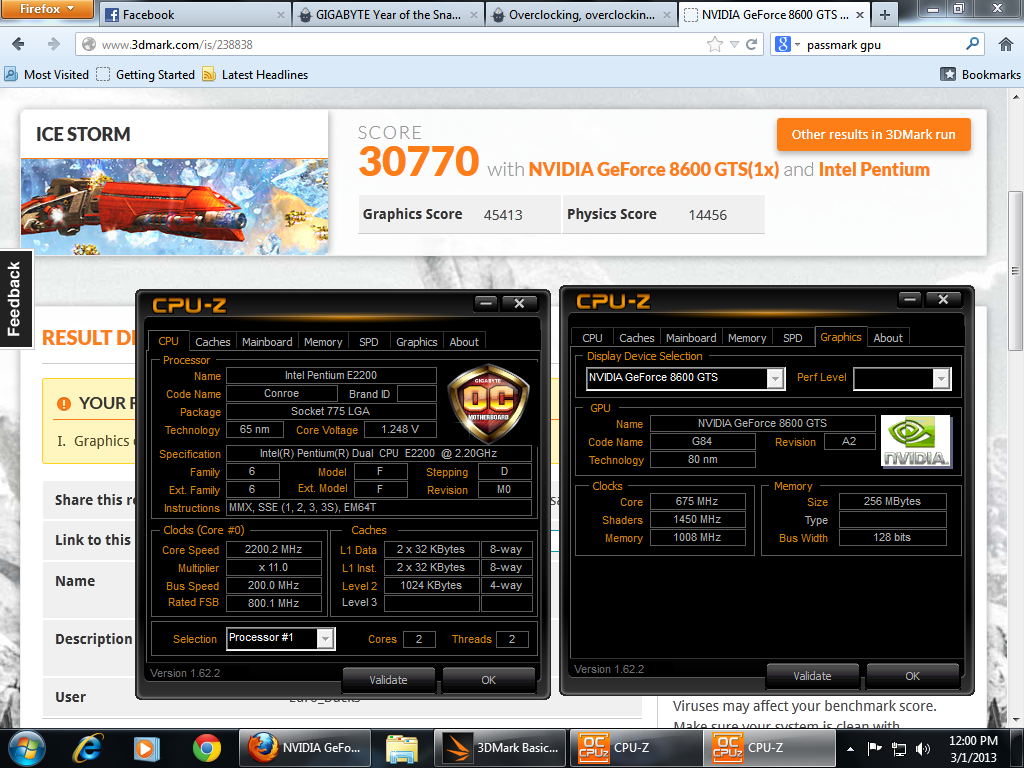Viewport: 1024px width, 769px height.
Task: Click the browser back arrow button
Action: pyautogui.click(x=18, y=44)
